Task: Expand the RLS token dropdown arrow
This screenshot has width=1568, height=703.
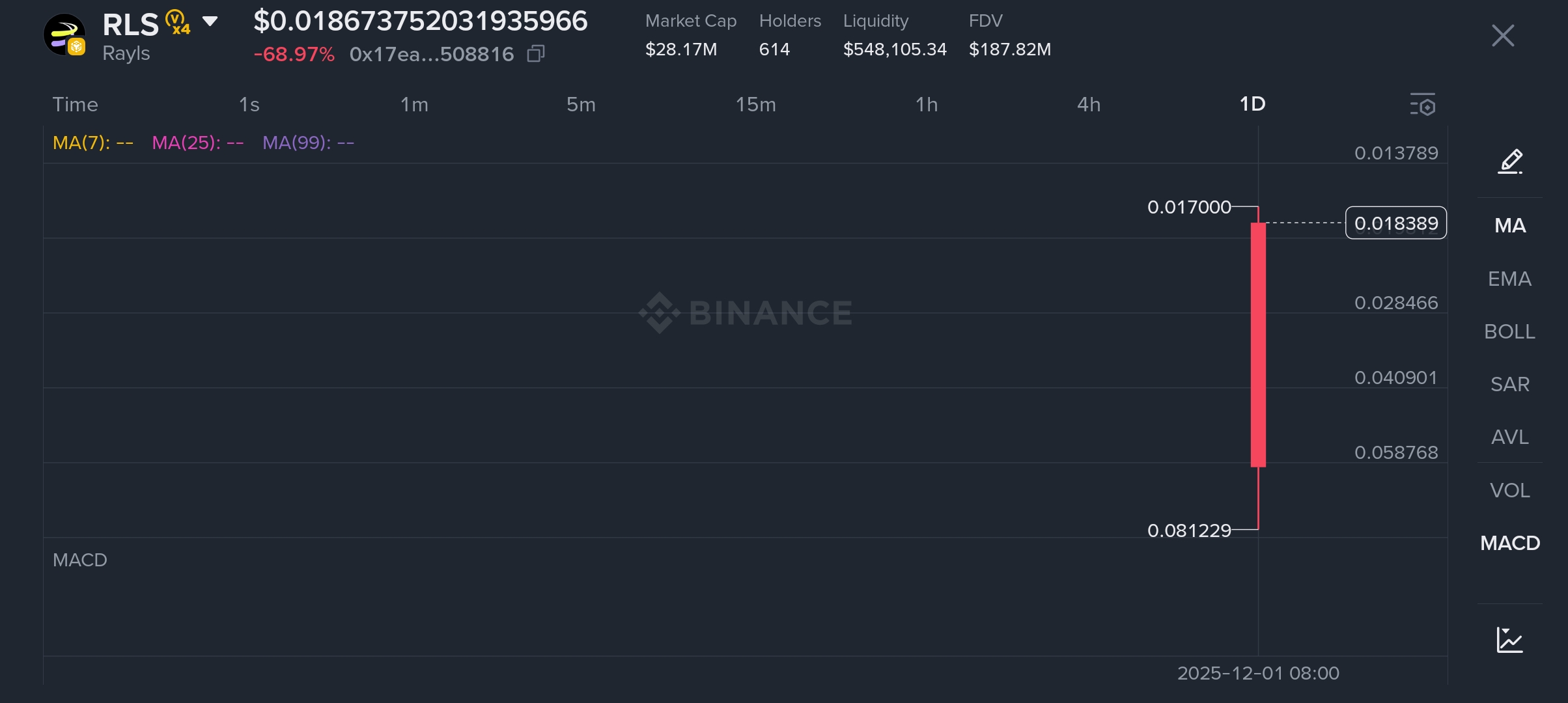Action: click(x=210, y=21)
